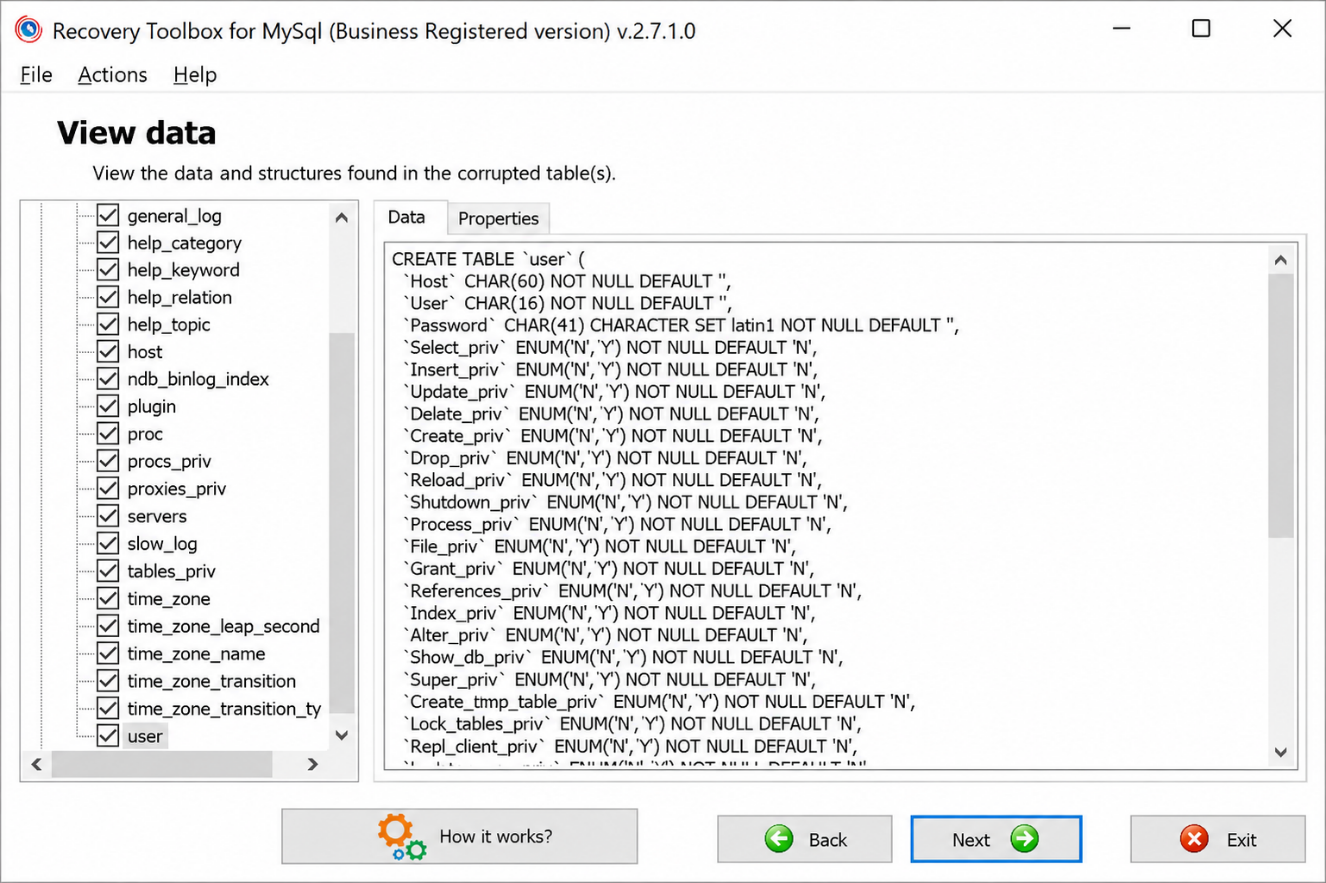Image resolution: width=1326 pixels, height=883 pixels.
Task: Click table list scroll up arrow
Action: [341, 218]
